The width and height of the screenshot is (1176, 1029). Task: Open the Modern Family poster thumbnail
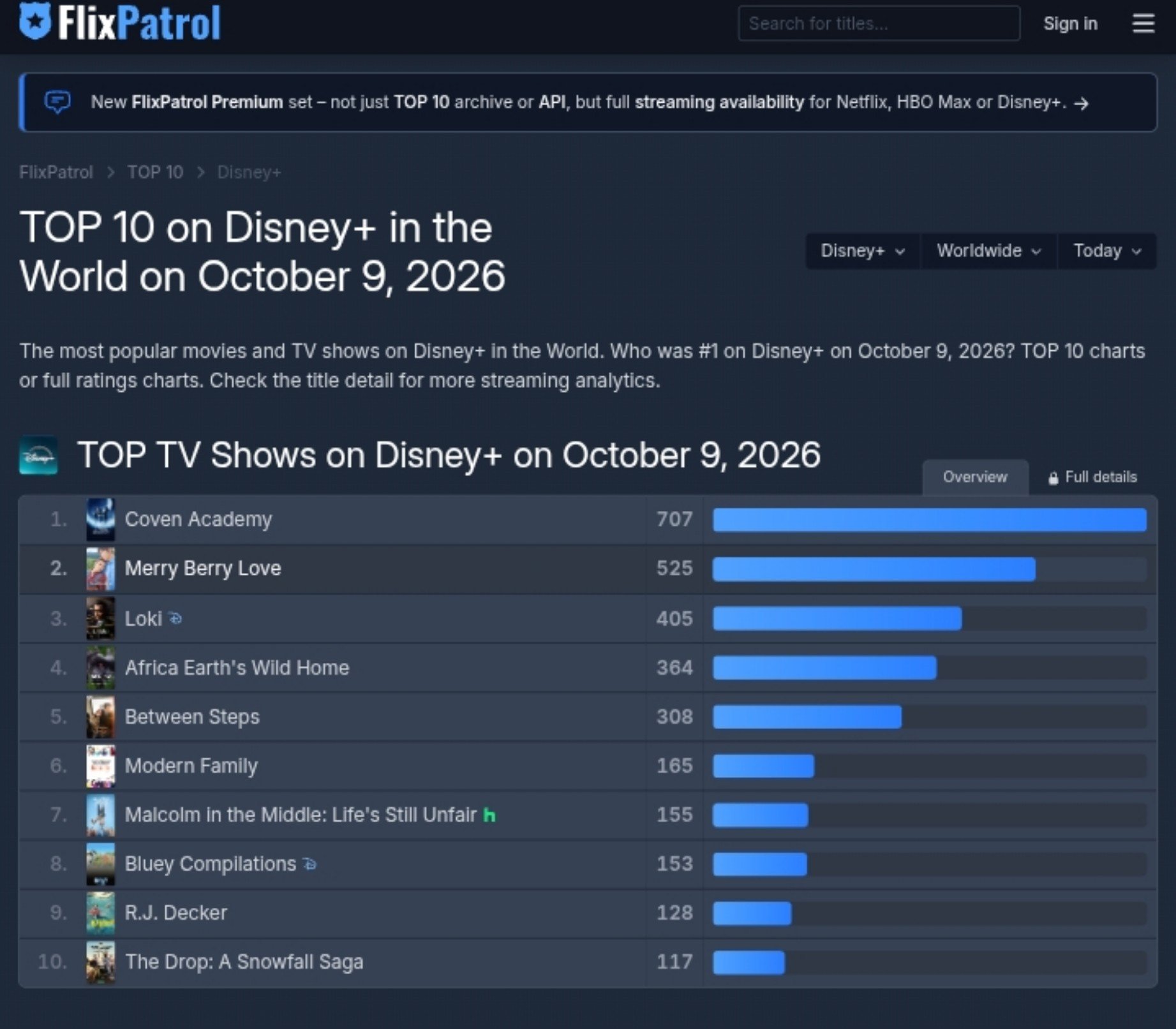pyautogui.click(x=101, y=766)
